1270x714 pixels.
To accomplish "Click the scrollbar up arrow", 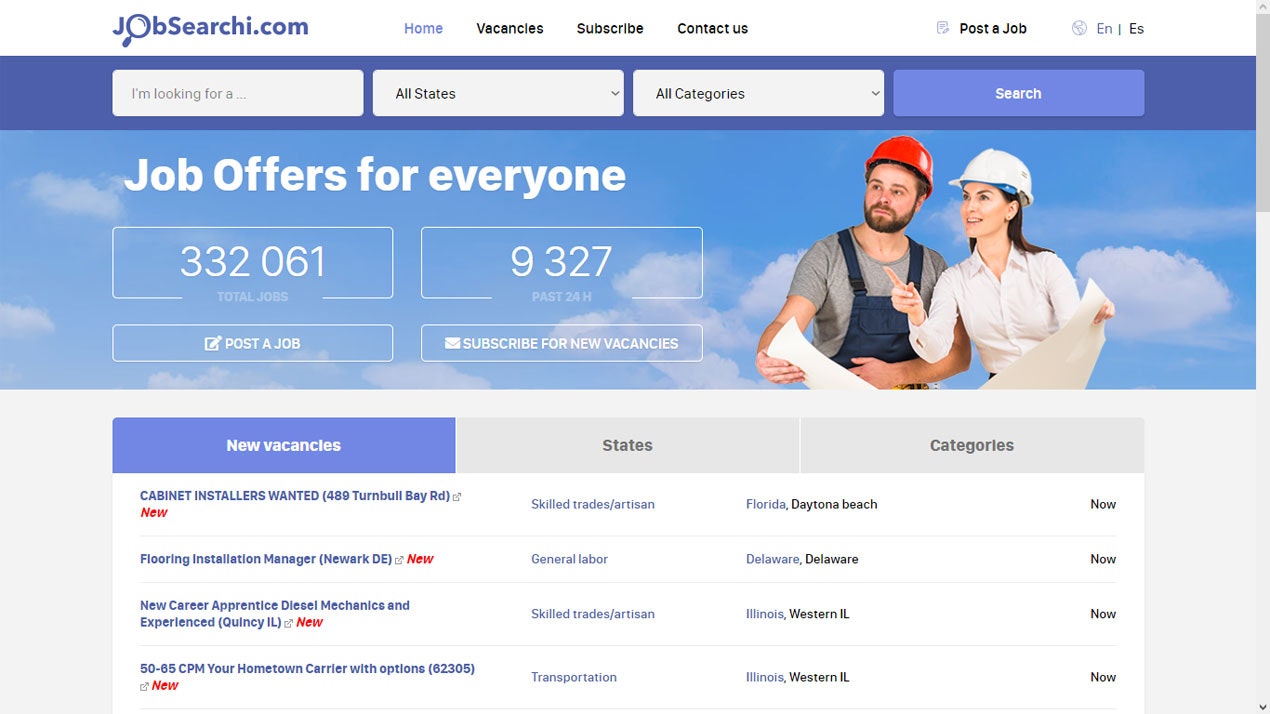I will point(1263,6).
